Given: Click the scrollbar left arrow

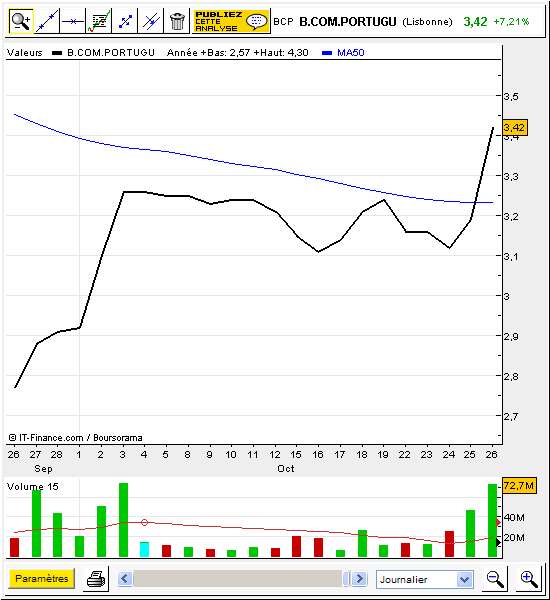Looking at the screenshot, I should coord(125,579).
